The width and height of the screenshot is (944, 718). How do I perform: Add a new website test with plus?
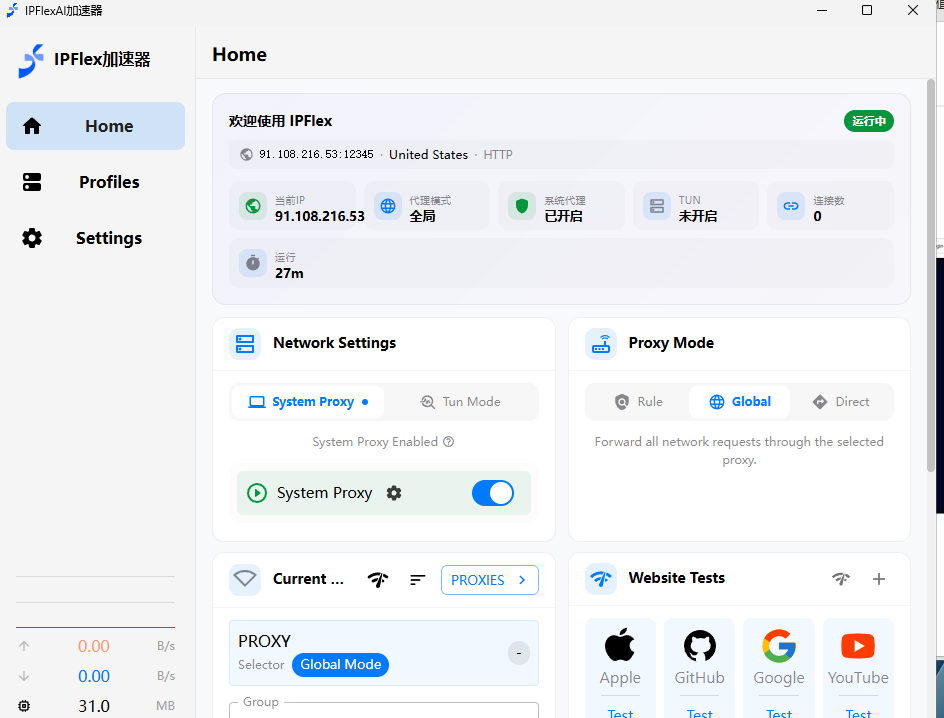[879, 579]
